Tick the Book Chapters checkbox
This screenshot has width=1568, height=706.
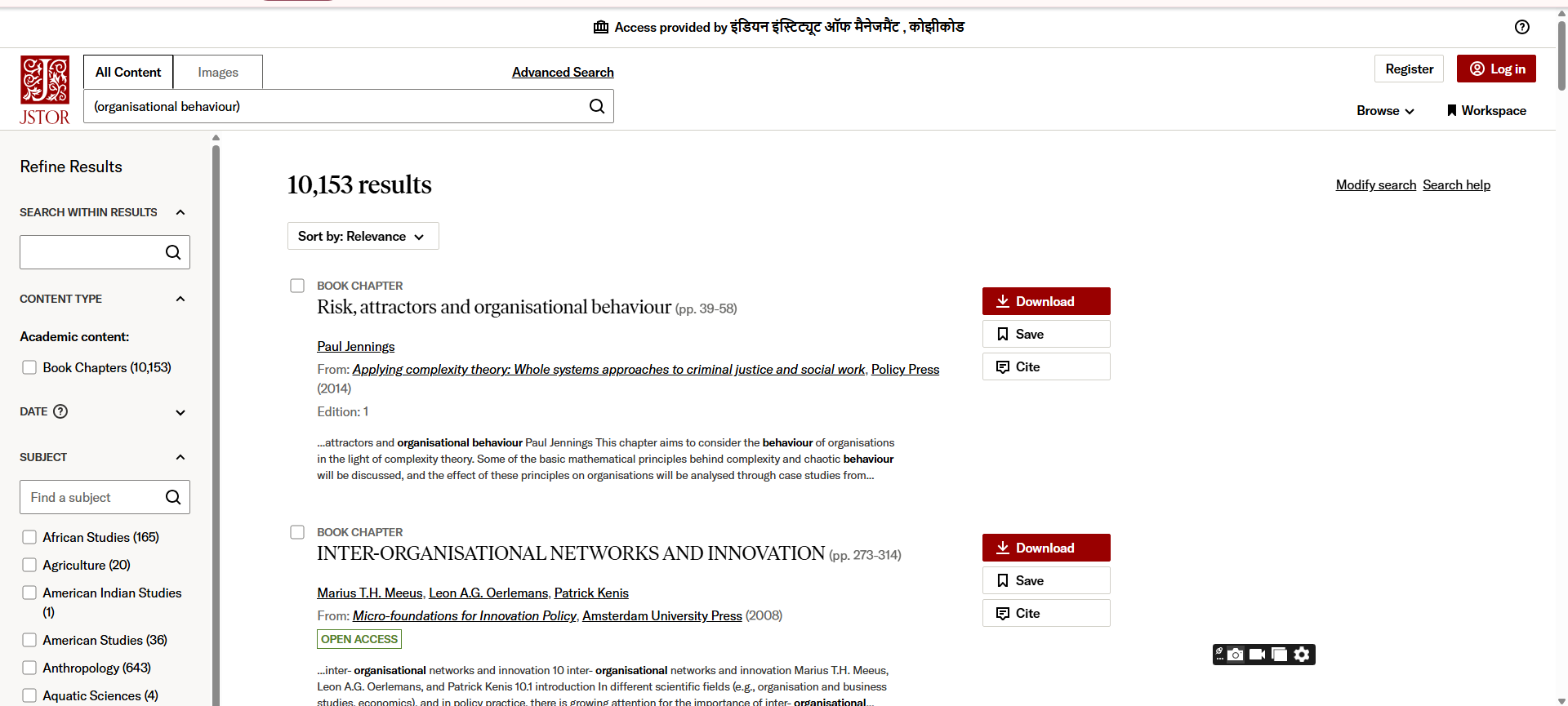[29, 367]
